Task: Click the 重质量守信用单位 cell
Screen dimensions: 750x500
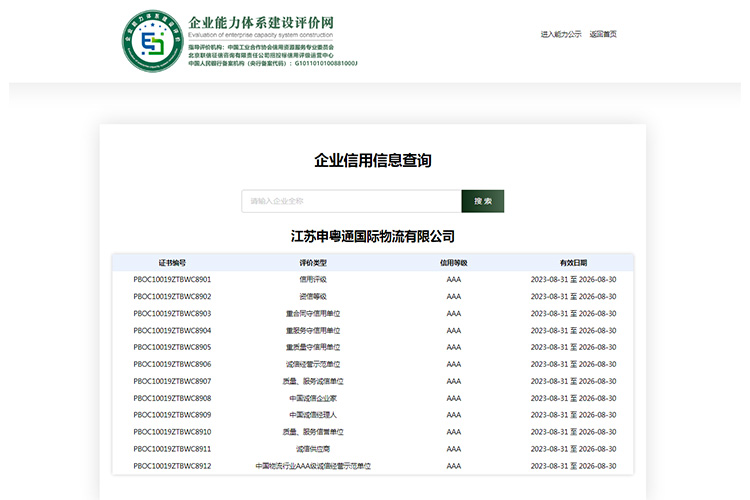Action: click(x=313, y=347)
